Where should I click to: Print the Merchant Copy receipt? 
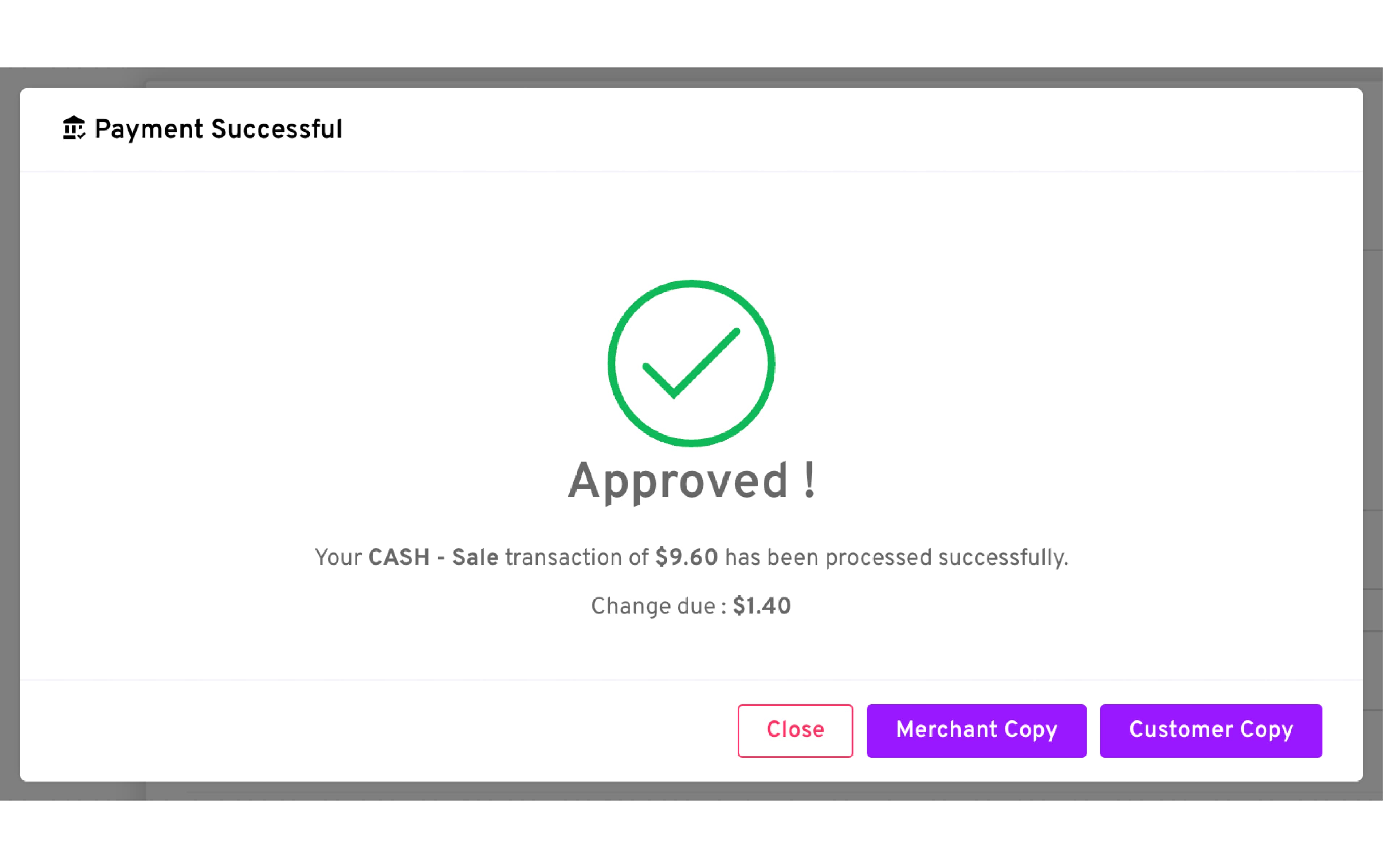coord(976,730)
